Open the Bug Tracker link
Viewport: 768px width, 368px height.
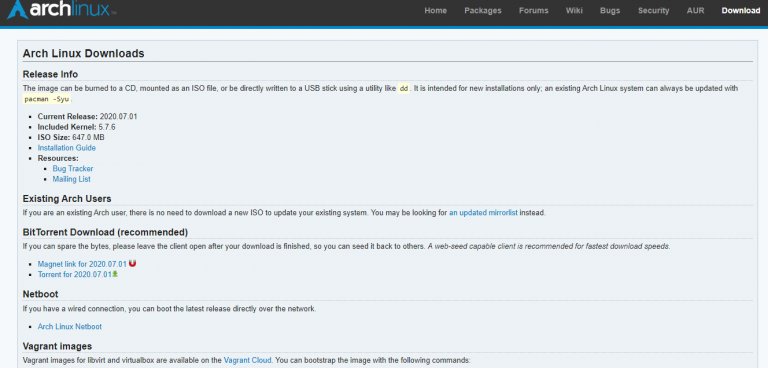point(73,169)
